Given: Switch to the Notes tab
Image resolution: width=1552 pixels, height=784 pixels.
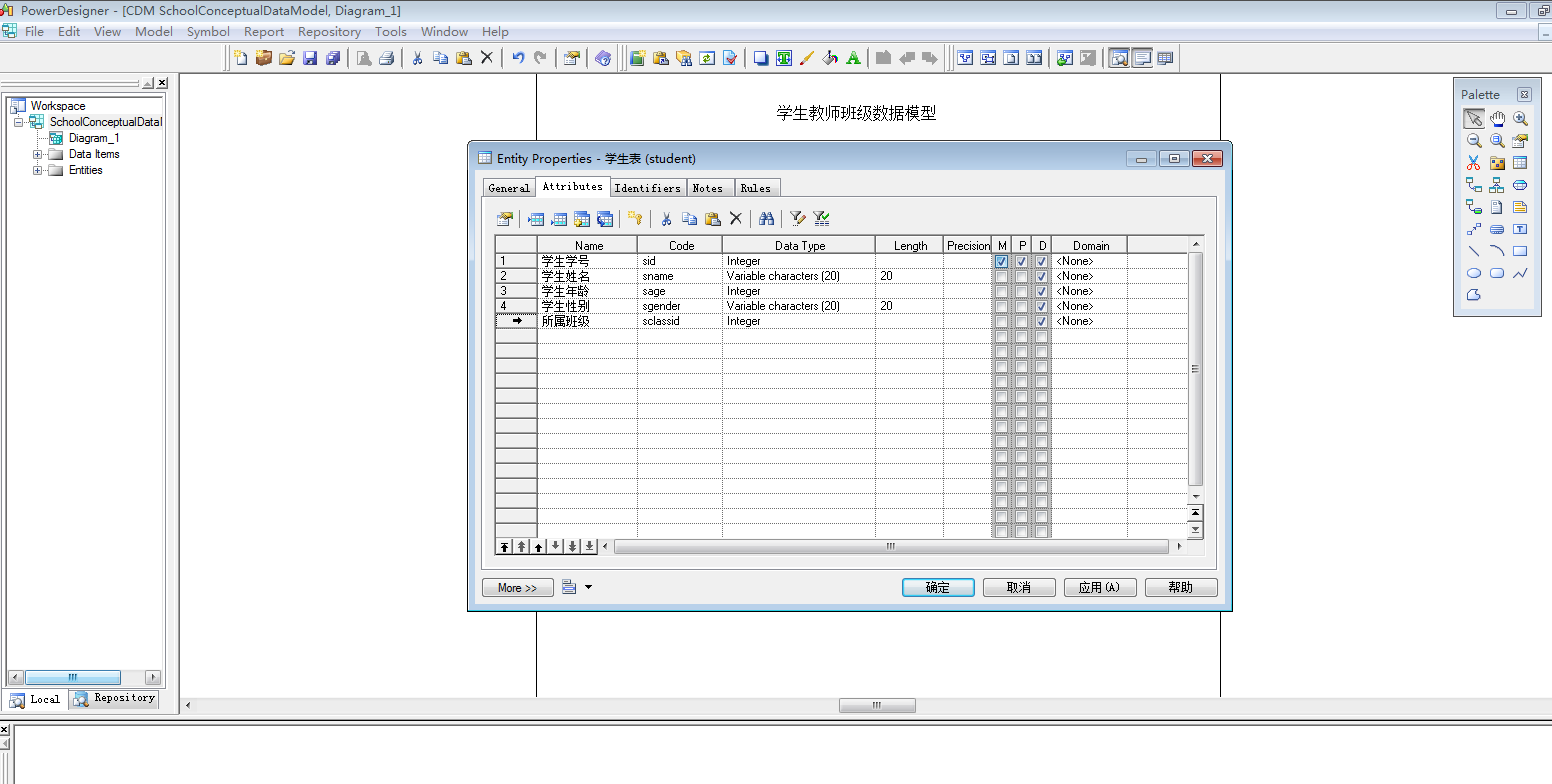Looking at the screenshot, I should click(708, 187).
